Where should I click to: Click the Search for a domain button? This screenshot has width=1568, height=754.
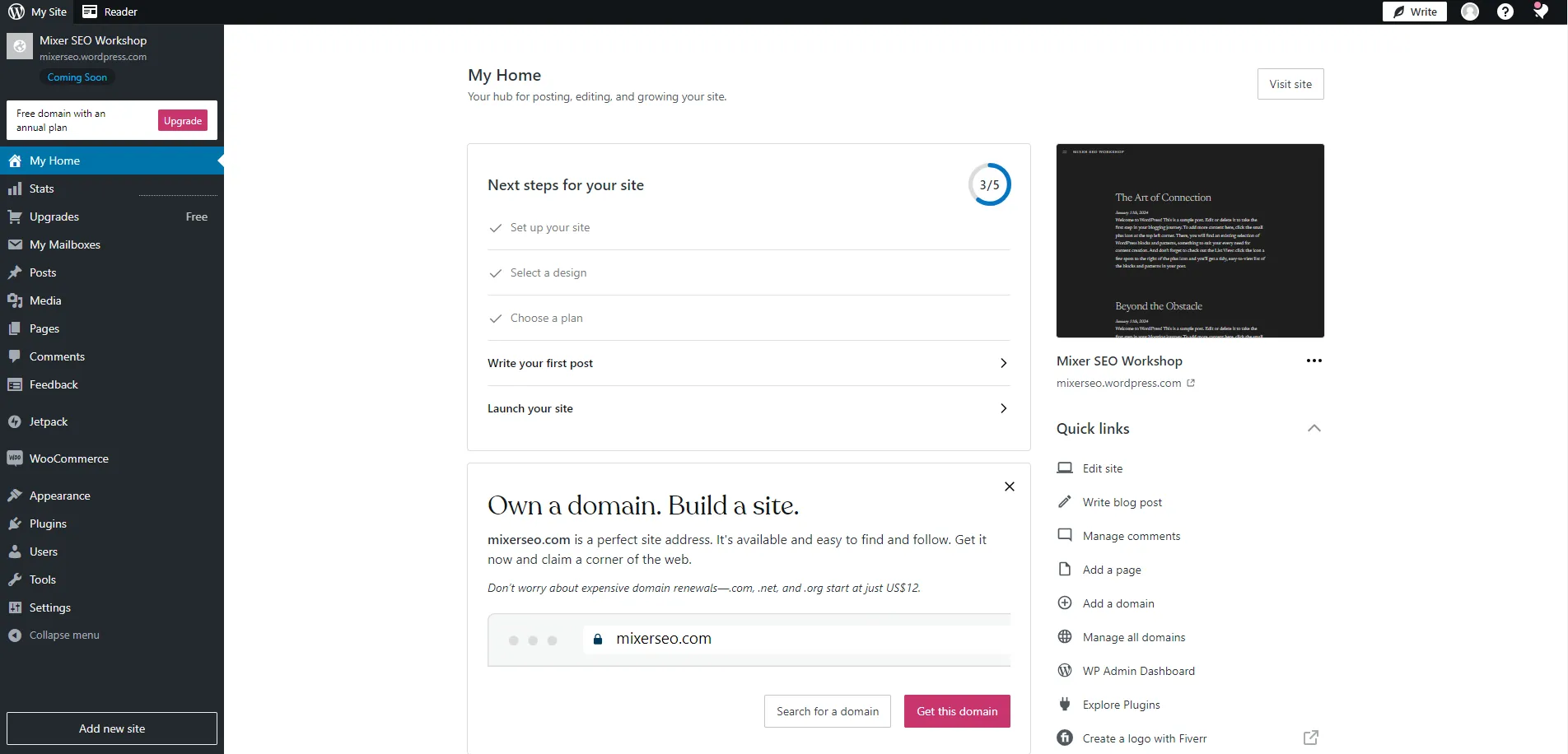click(828, 711)
